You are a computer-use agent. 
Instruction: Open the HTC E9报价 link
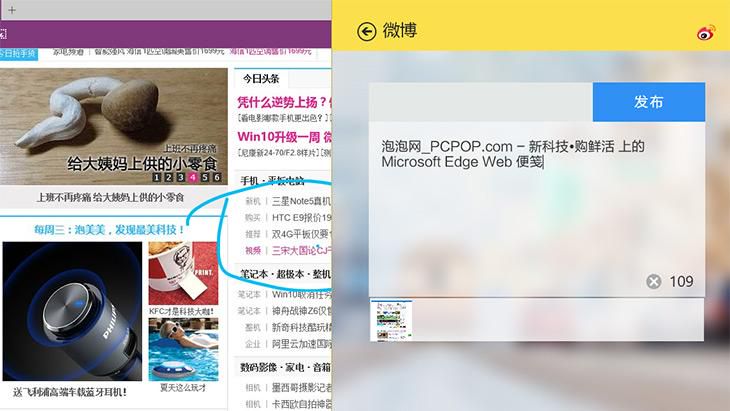(302, 217)
